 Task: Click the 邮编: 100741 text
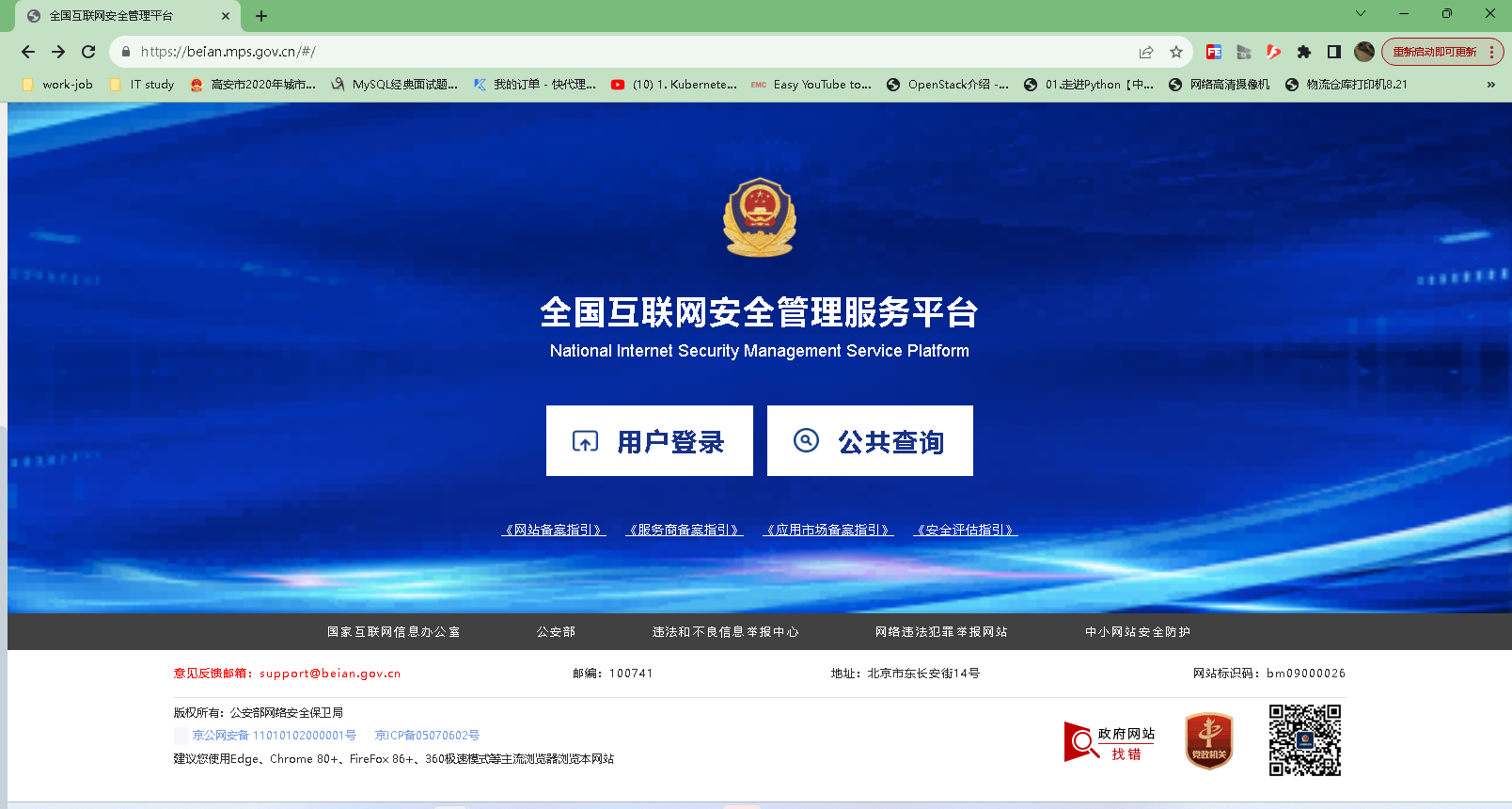(612, 674)
